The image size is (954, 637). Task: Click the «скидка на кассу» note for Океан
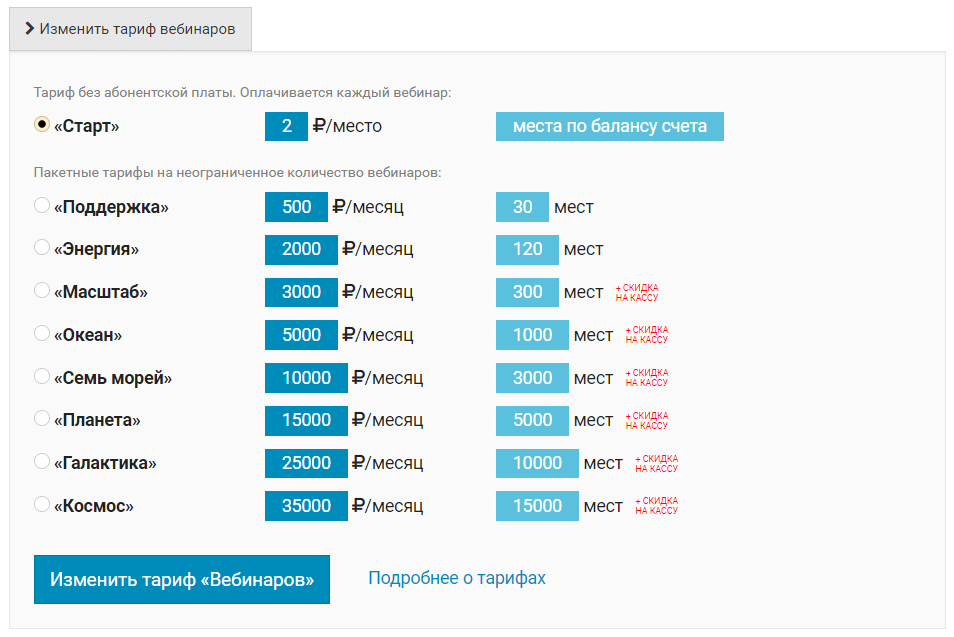coord(646,335)
